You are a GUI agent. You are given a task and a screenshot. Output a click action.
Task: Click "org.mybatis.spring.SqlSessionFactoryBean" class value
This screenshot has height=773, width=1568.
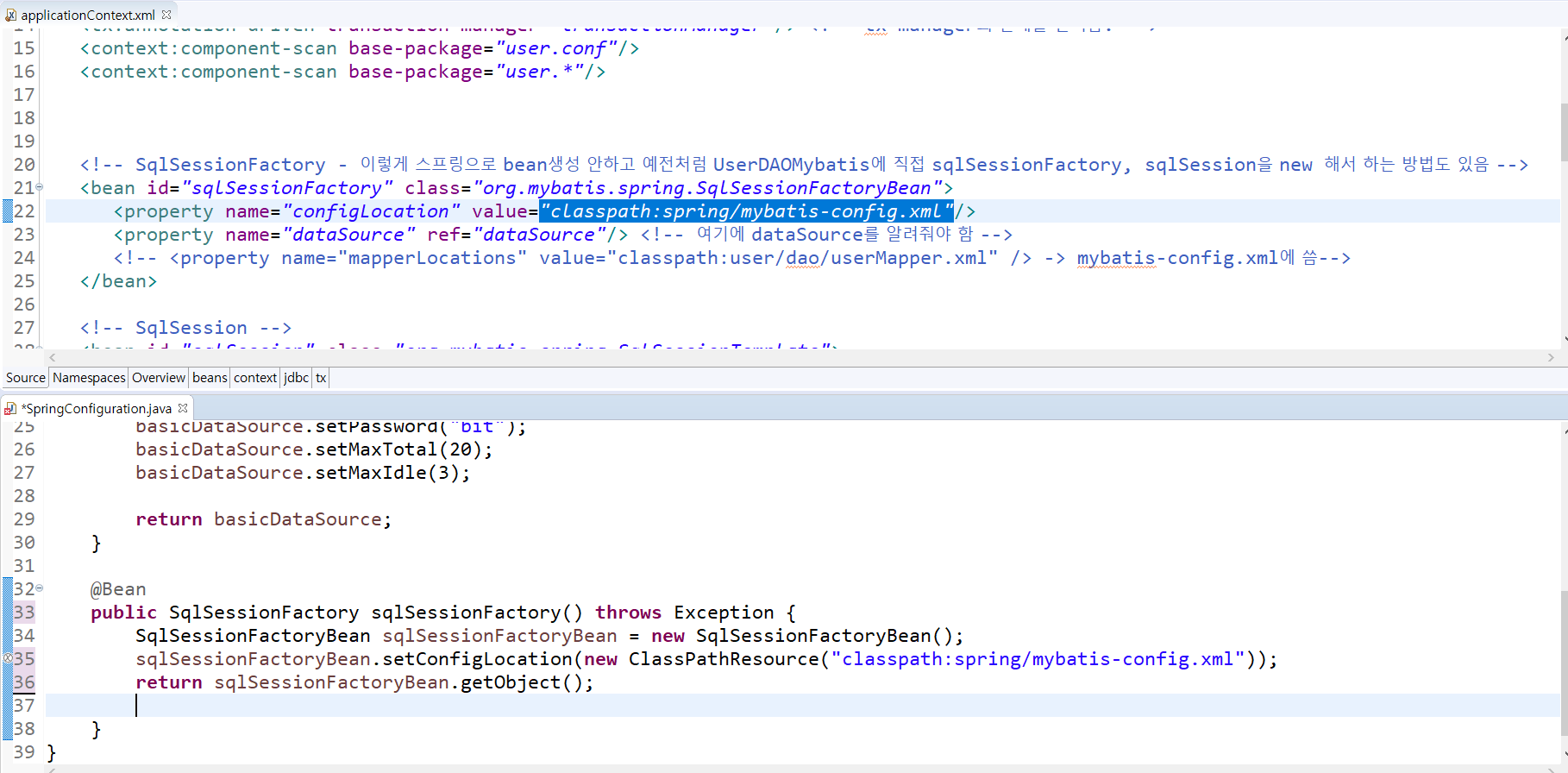(x=707, y=188)
